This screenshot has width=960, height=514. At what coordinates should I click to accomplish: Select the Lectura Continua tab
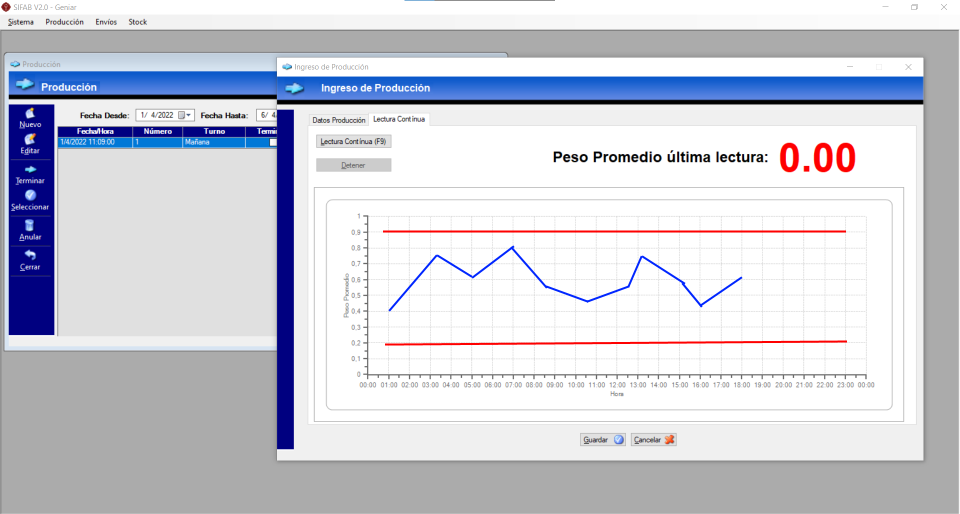(x=399, y=119)
